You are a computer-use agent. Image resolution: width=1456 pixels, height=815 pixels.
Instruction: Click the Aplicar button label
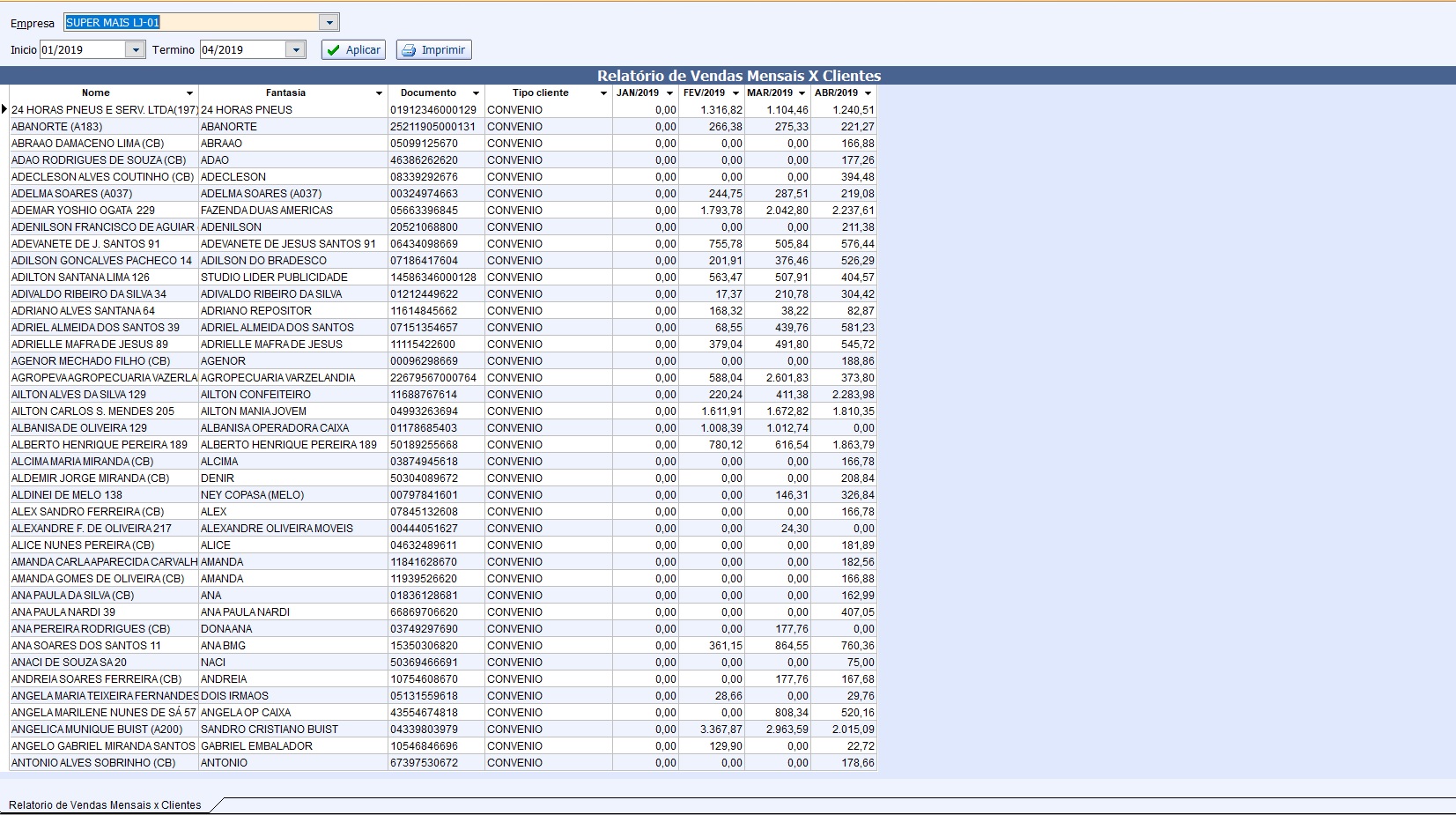click(363, 50)
